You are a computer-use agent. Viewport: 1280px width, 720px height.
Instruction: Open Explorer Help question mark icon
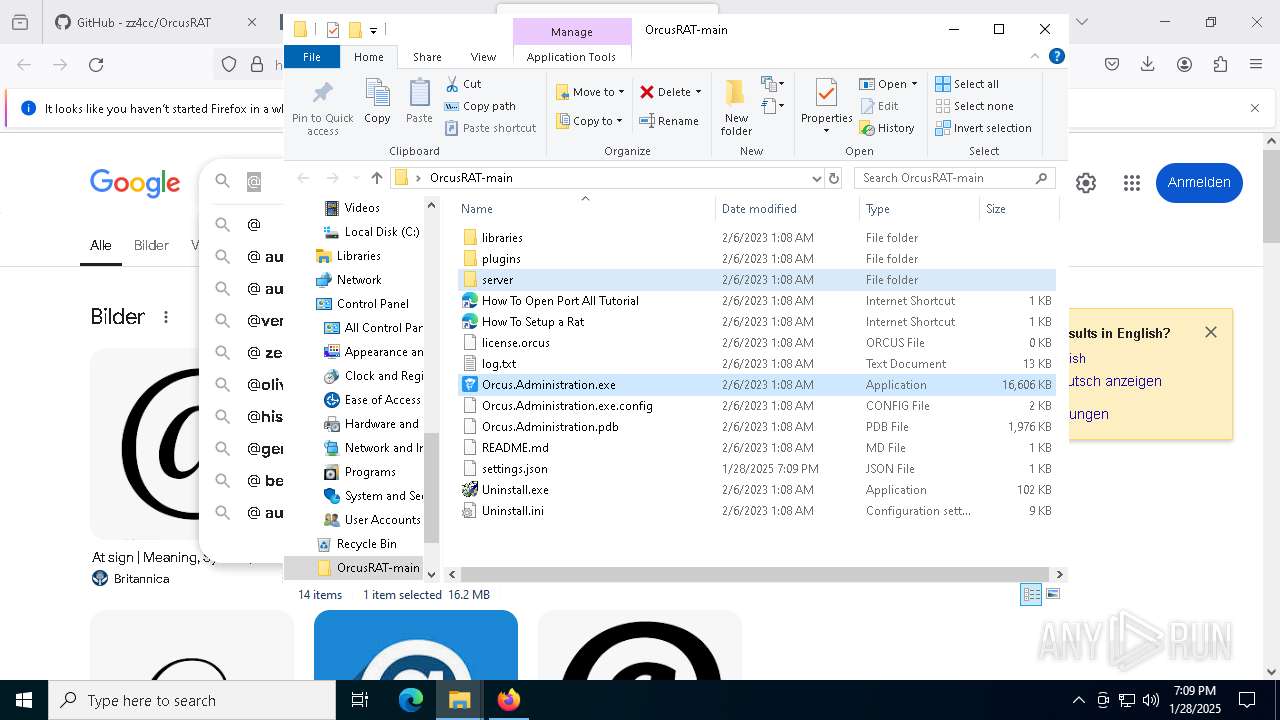pyautogui.click(x=1056, y=56)
